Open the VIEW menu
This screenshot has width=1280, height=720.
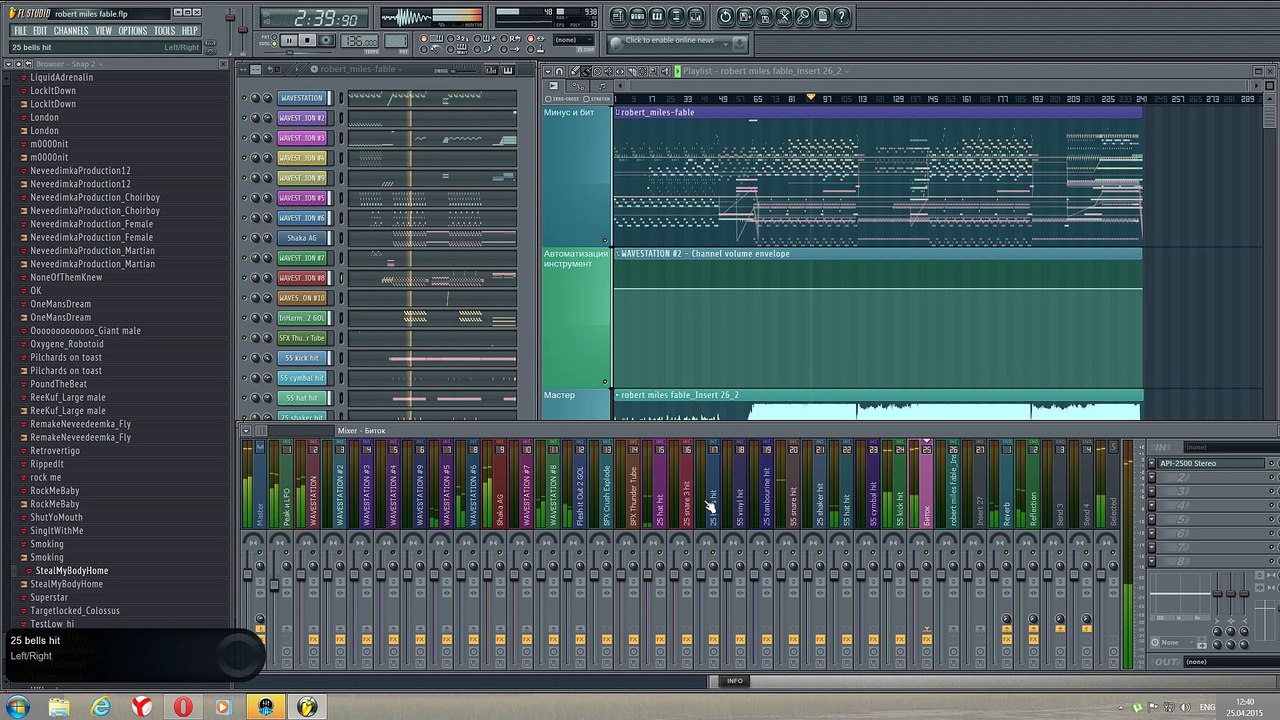click(103, 31)
